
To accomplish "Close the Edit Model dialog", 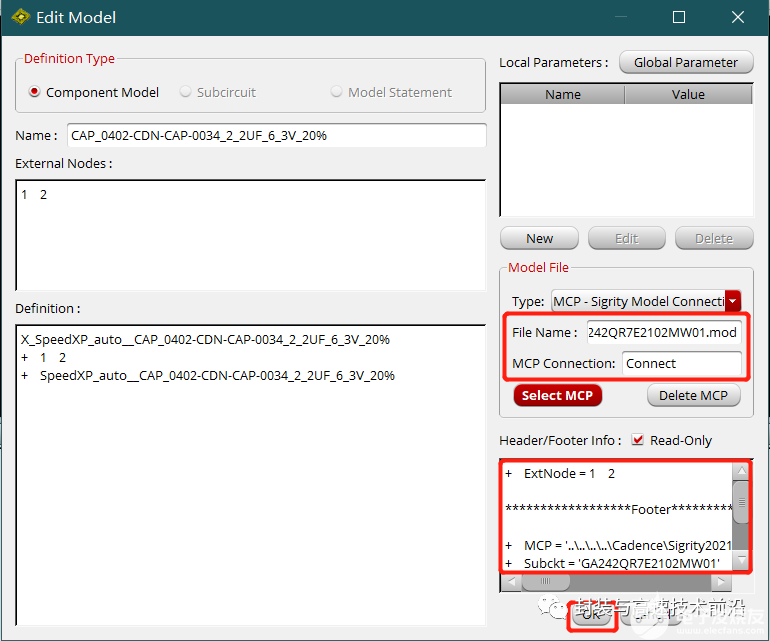I will coord(738,17).
